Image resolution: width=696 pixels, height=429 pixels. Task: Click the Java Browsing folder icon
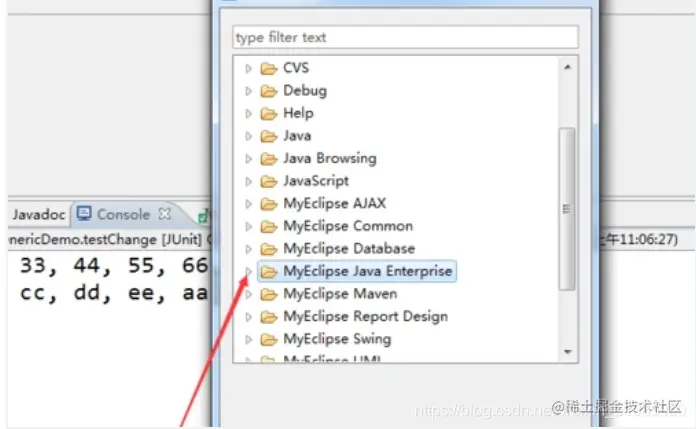point(269,159)
